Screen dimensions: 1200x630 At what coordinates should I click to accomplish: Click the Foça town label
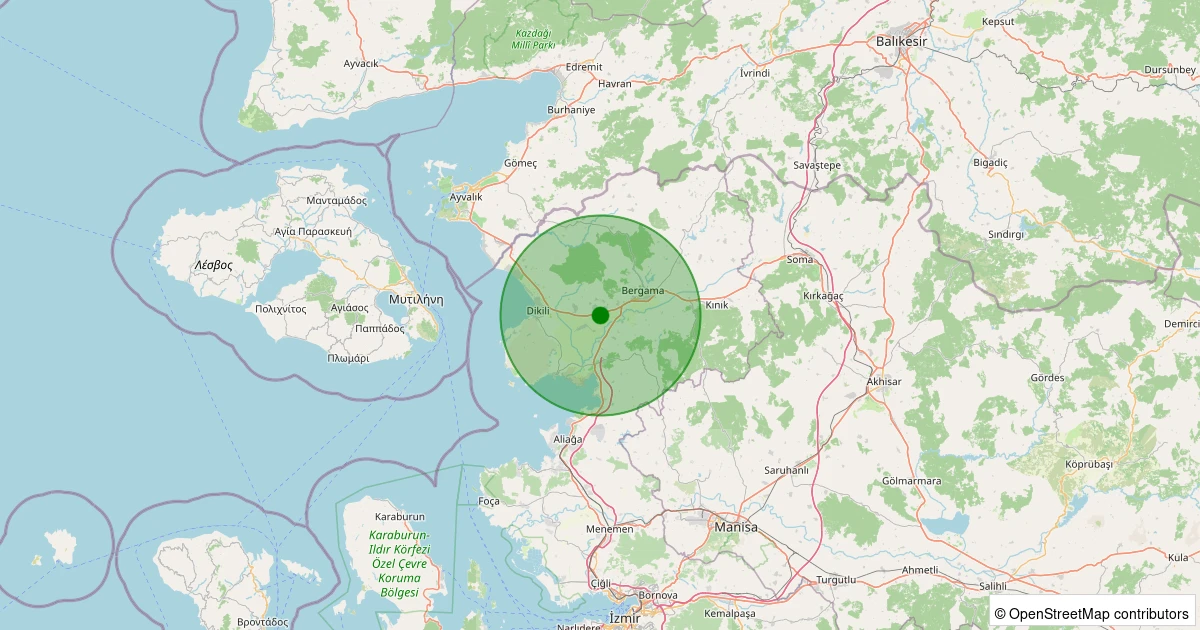(x=489, y=501)
